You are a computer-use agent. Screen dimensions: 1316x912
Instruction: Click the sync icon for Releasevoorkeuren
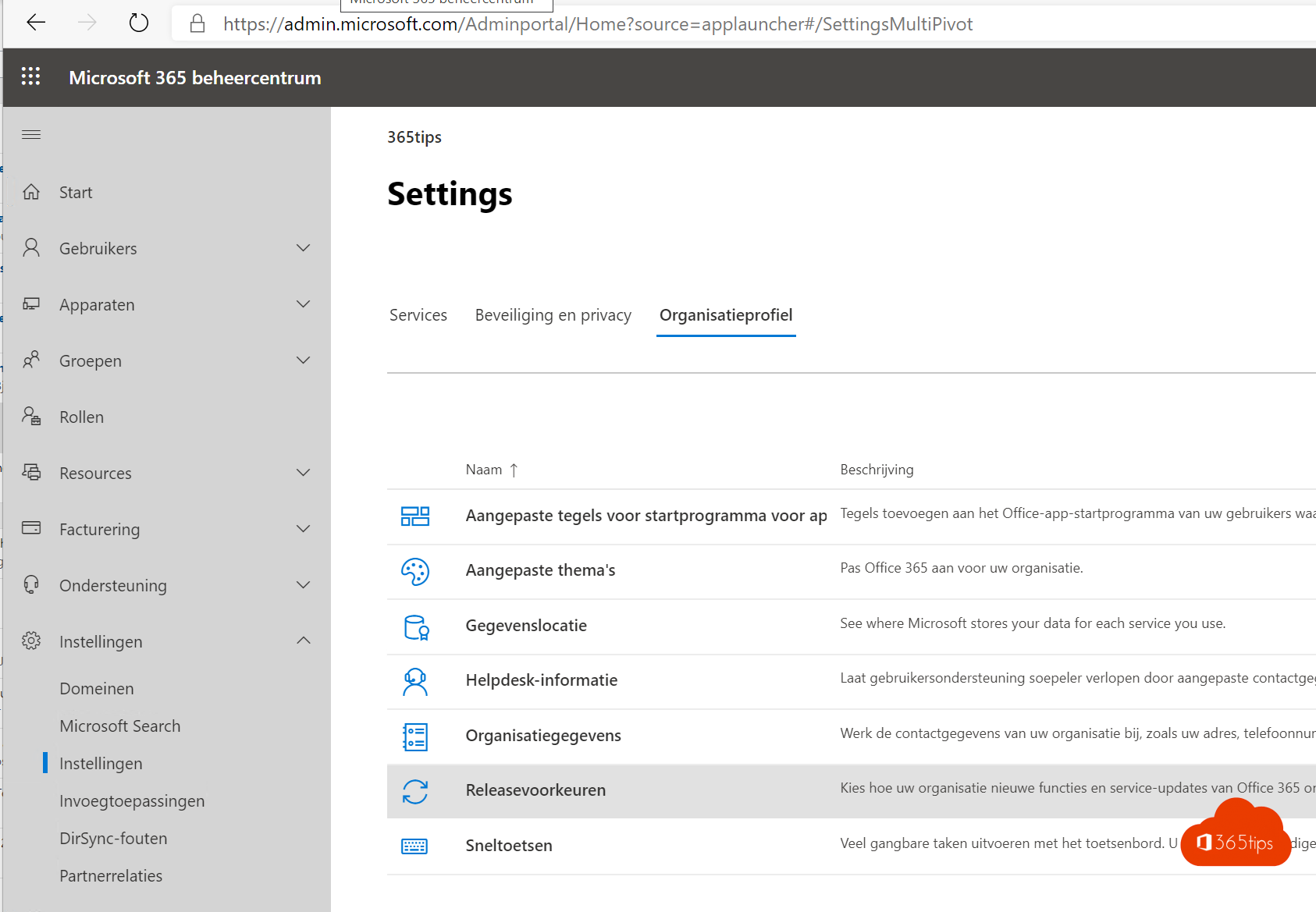[x=415, y=792]
